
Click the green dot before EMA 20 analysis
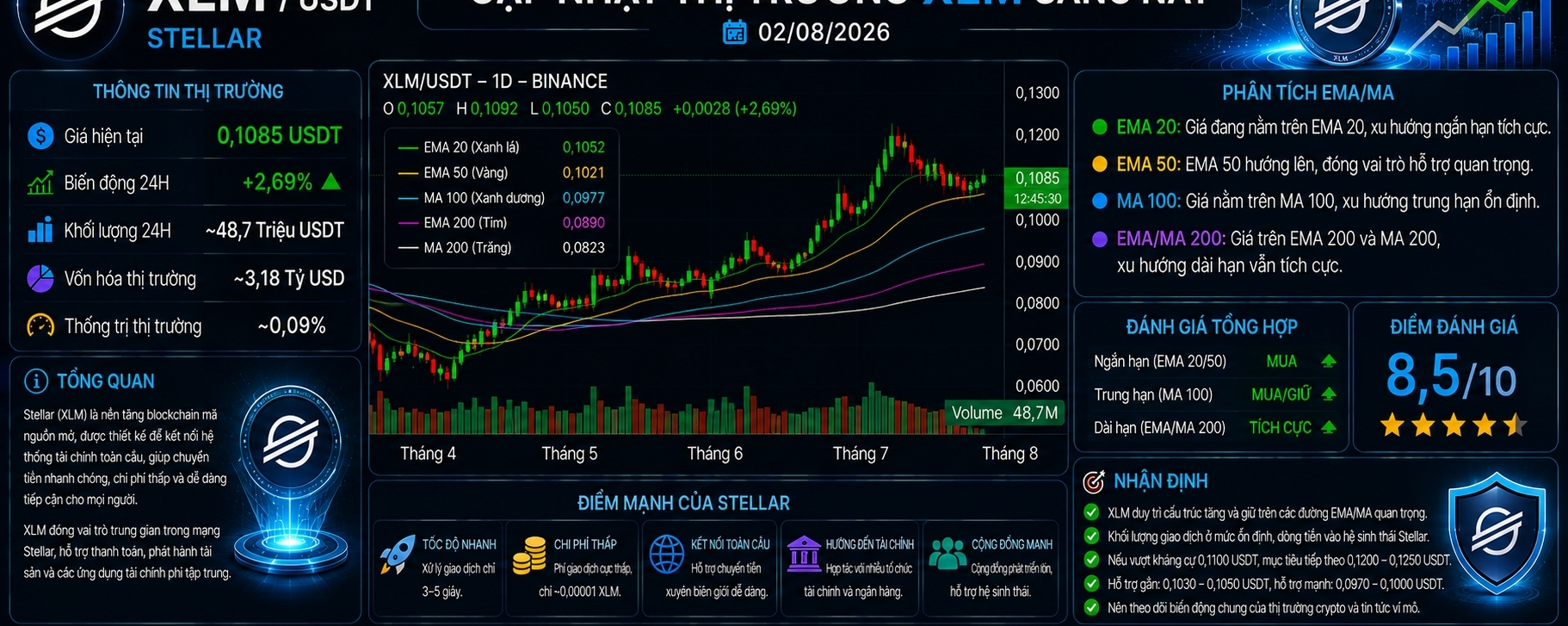point(1099,127)
